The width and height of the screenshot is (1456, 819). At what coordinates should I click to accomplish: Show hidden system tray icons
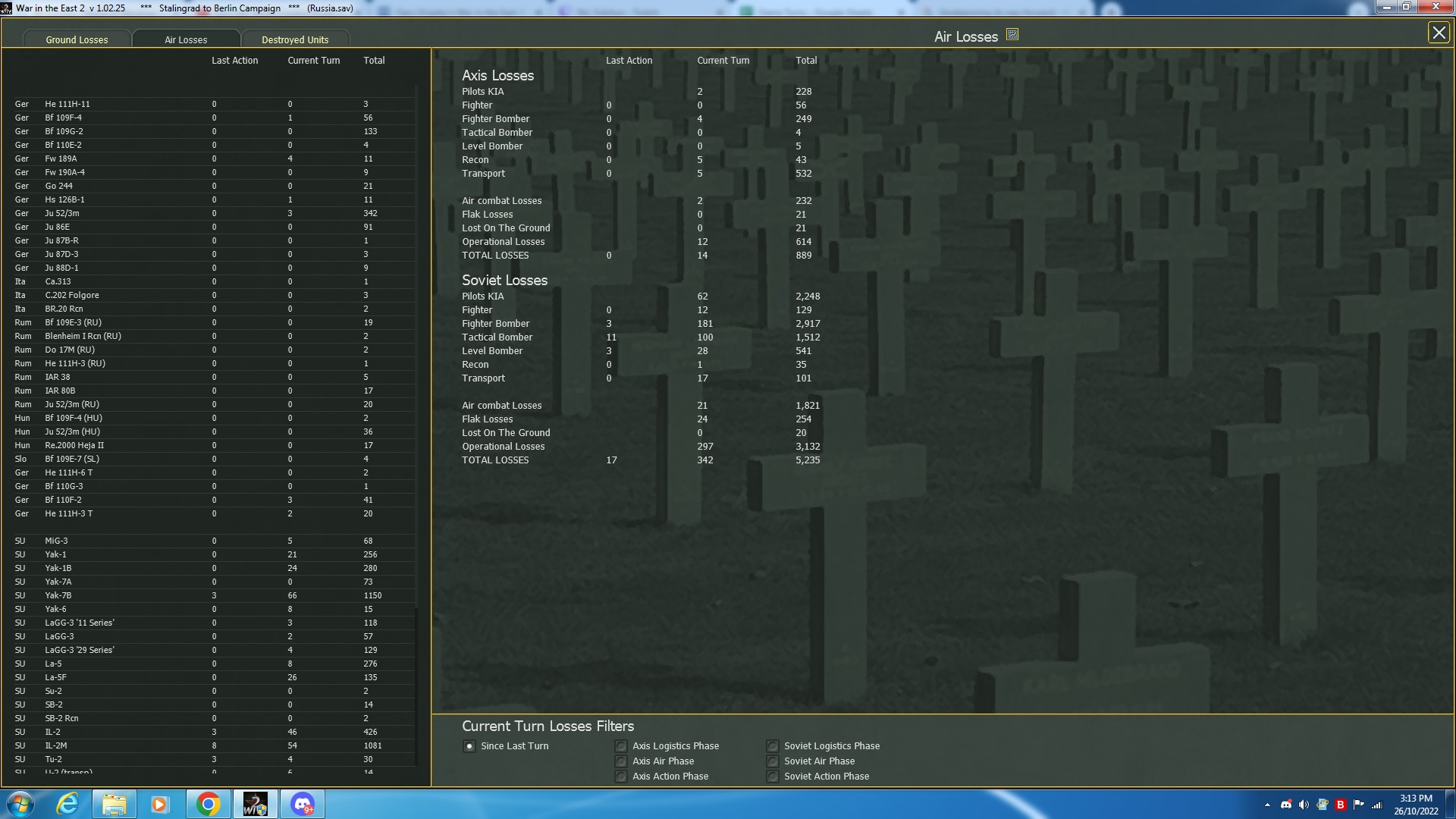pyautogui.click(x=1267, y=805)
